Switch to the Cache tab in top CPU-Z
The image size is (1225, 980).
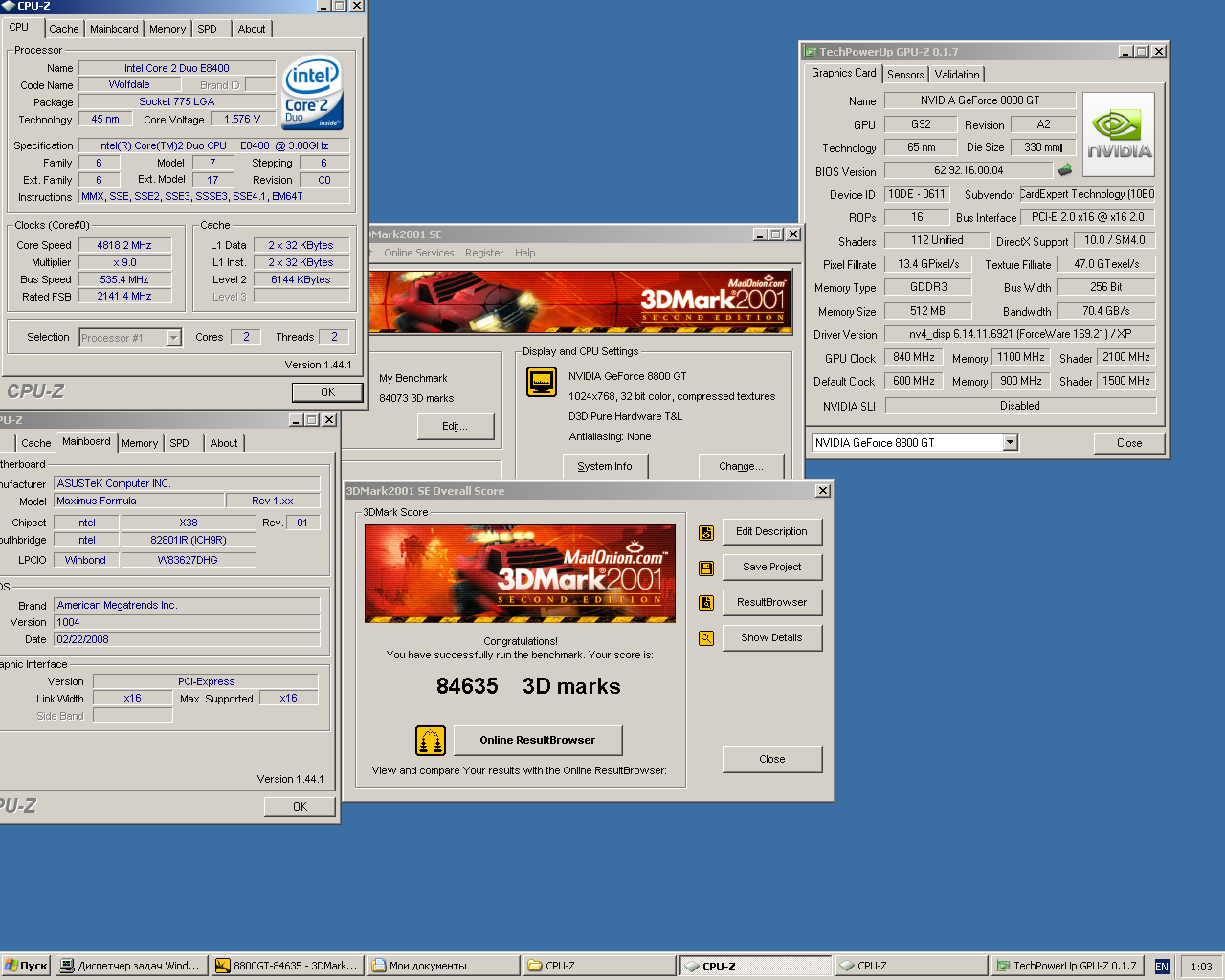[x=64, y=29]
